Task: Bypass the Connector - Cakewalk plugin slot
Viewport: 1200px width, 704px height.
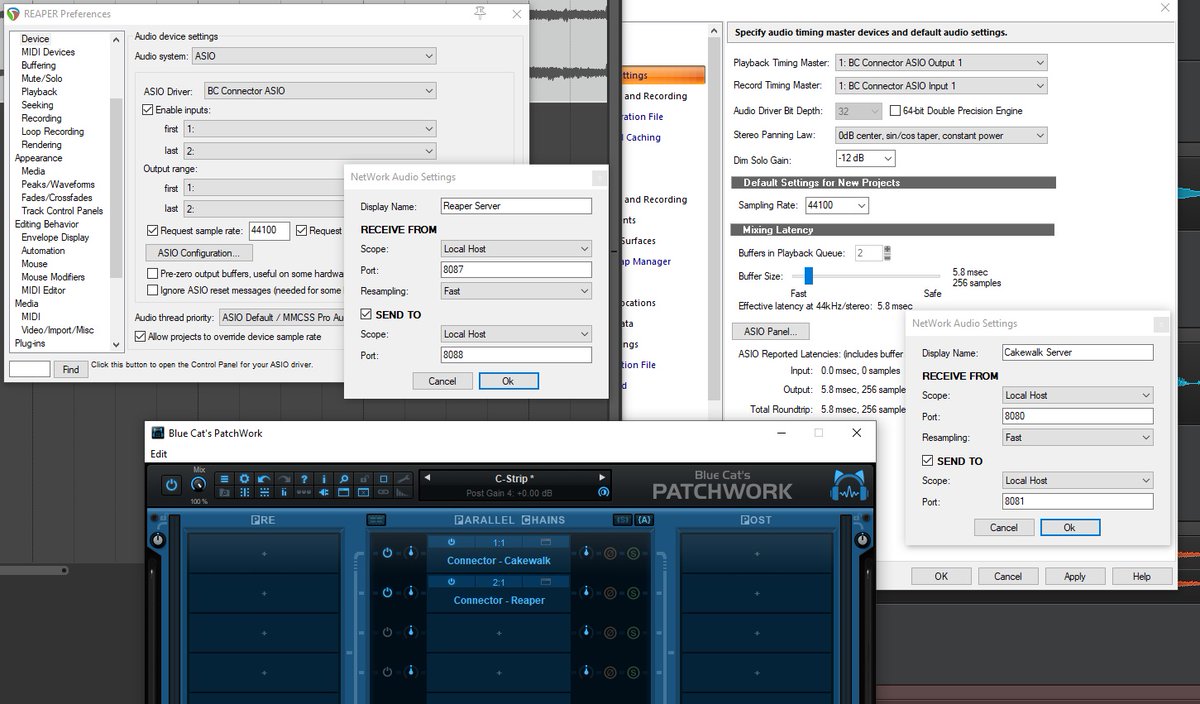Action: (451, 542)
